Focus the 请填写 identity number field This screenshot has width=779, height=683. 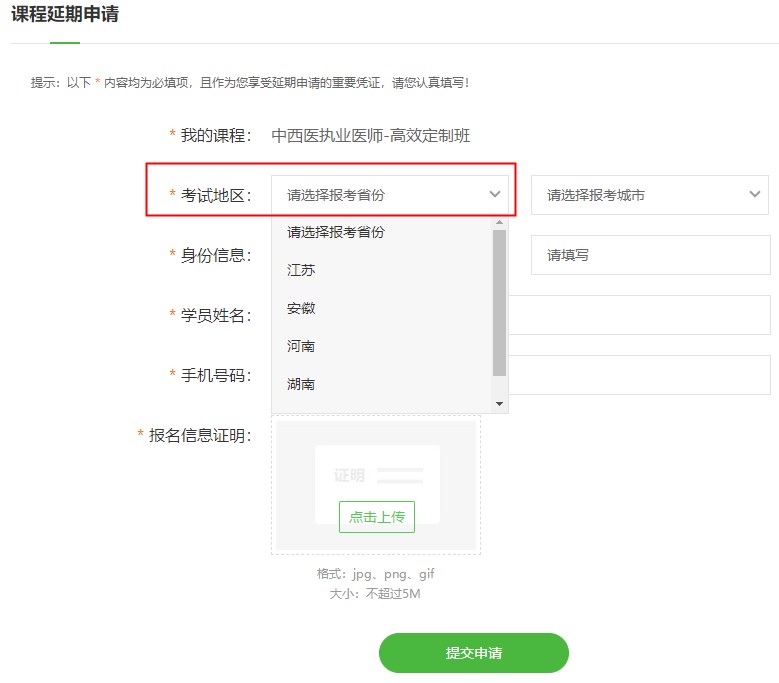pyautogui.click(x=650, y=255)
